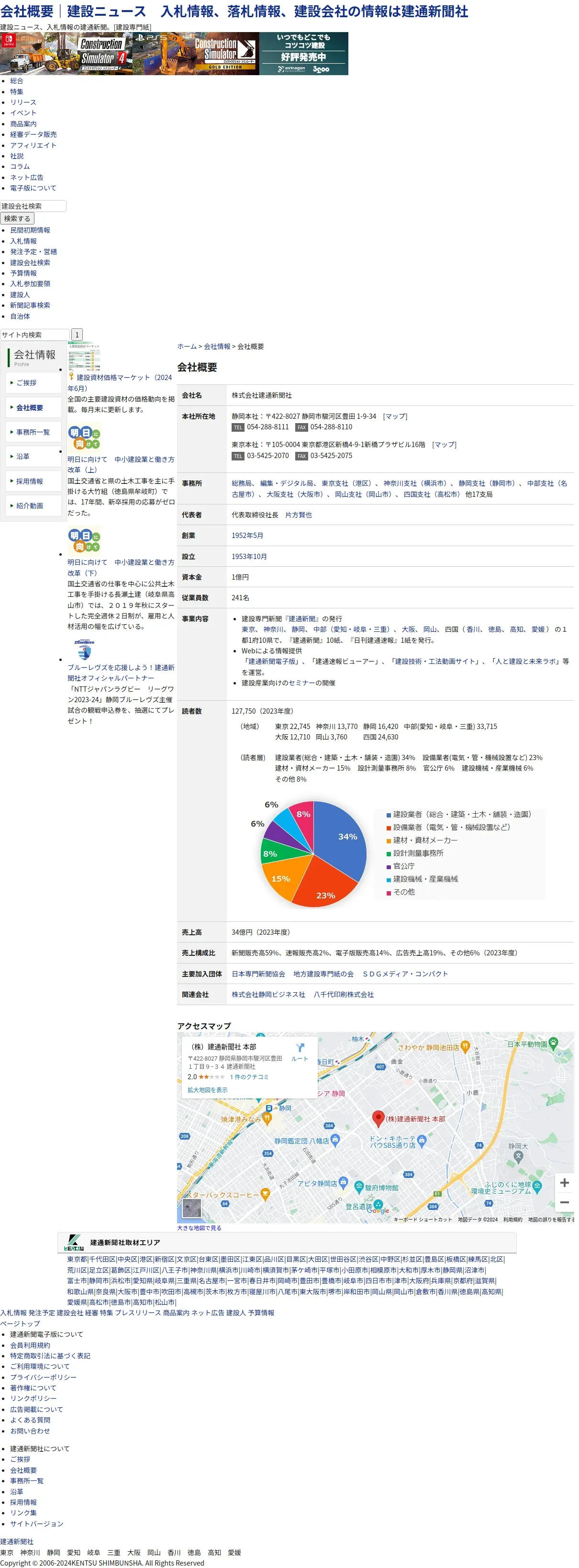This screenshot has width=579, height=1568.
Task: Open プライバシーポリシー footer link
Action: tap(43, 1377)
